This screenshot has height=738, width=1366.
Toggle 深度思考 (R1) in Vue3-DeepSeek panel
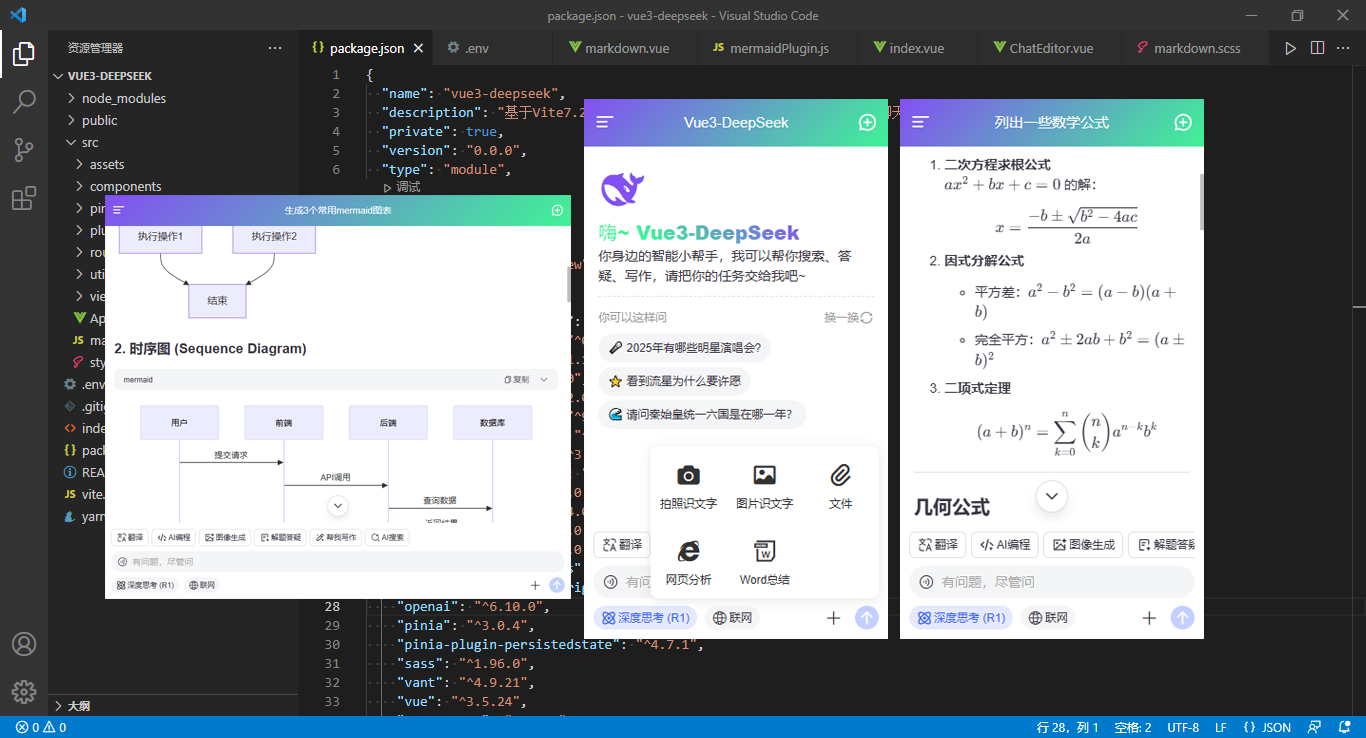click(x=645, y=618)
